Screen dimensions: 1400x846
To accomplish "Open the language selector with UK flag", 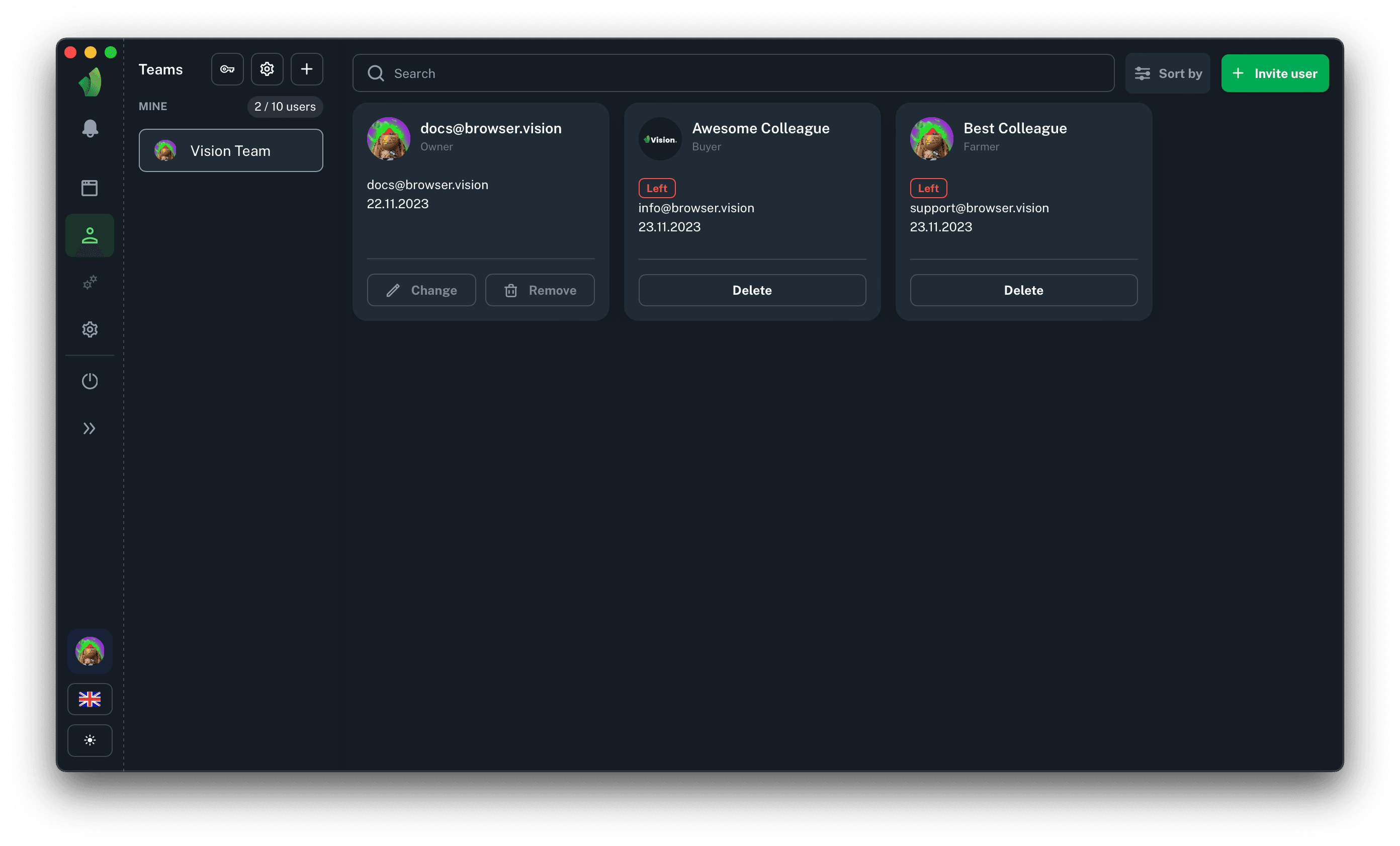I will tap(90, 699).
